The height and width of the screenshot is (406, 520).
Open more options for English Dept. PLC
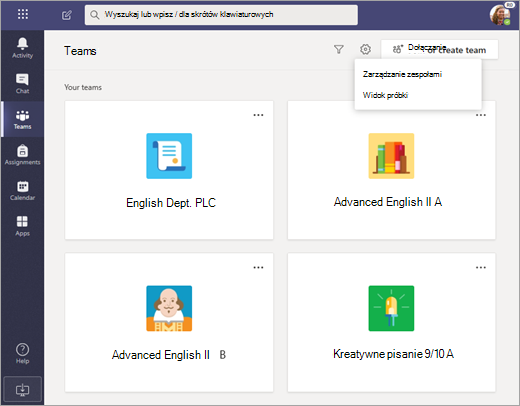[258, 115]
